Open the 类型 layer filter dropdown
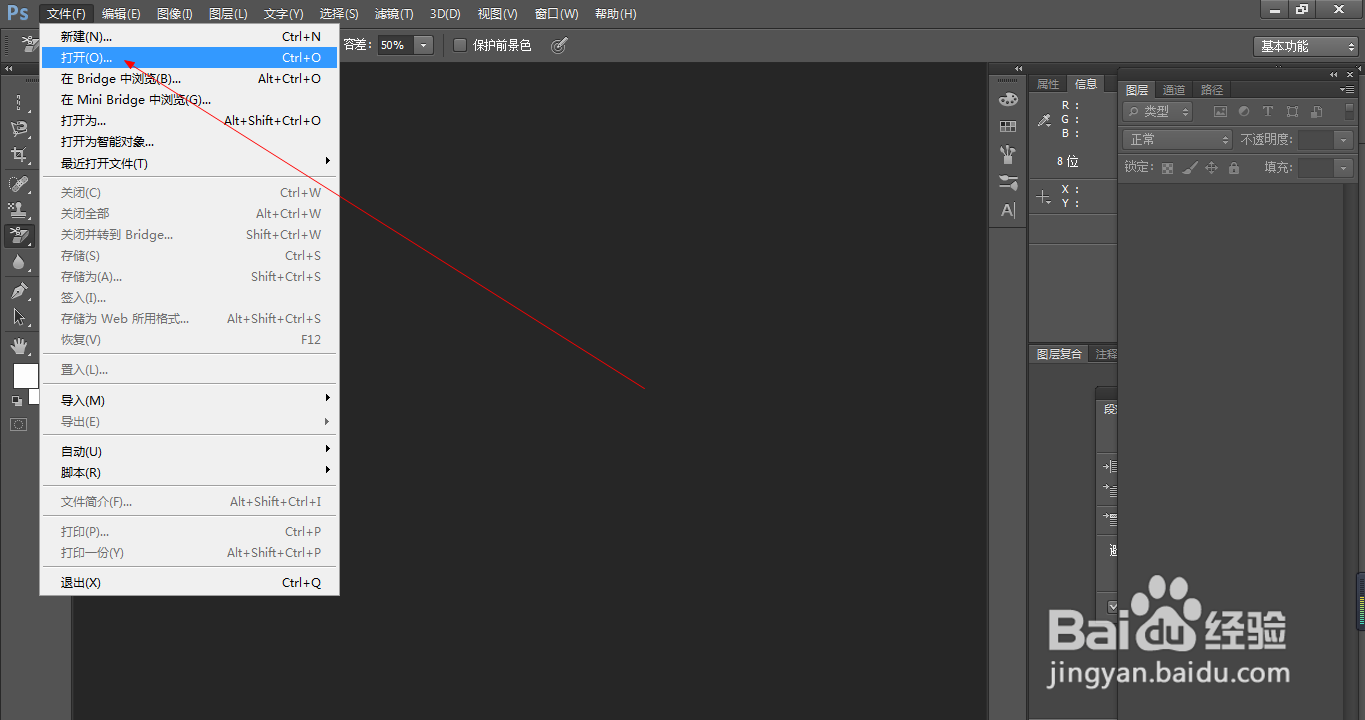 (1158, 112)
